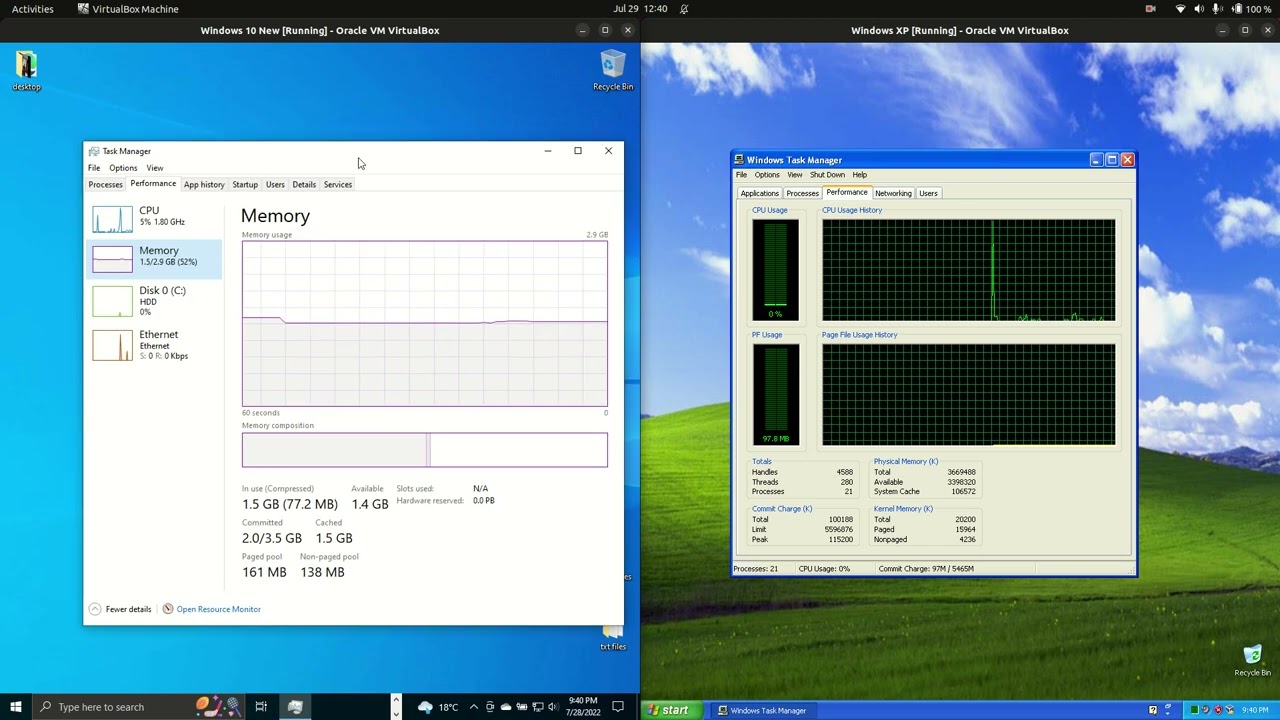This screenshot has width=1280, height=720.
Task: Click the Memory composition bar
Action: tap(425, 450)
